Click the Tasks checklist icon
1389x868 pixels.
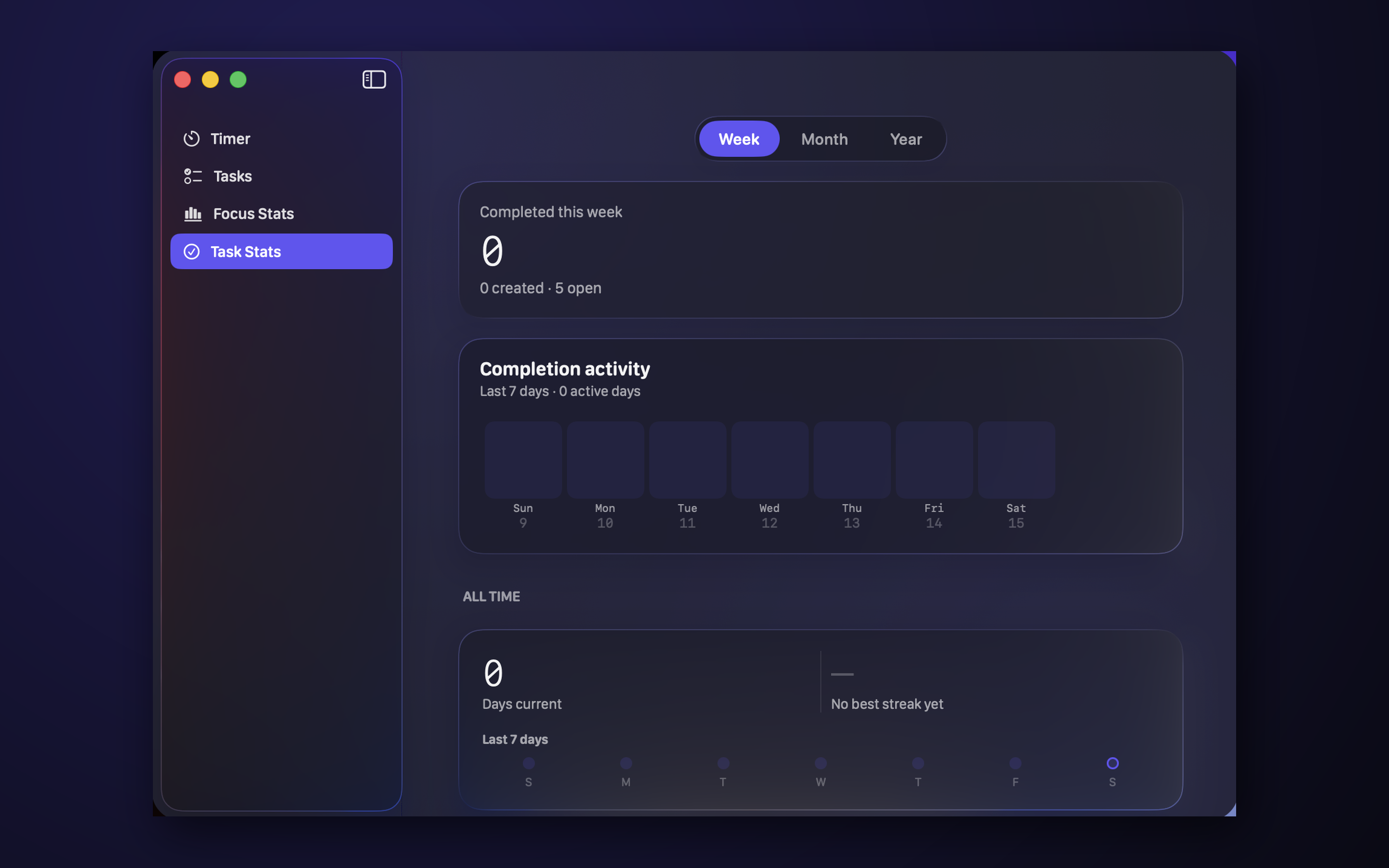click(x=193, y=176)
